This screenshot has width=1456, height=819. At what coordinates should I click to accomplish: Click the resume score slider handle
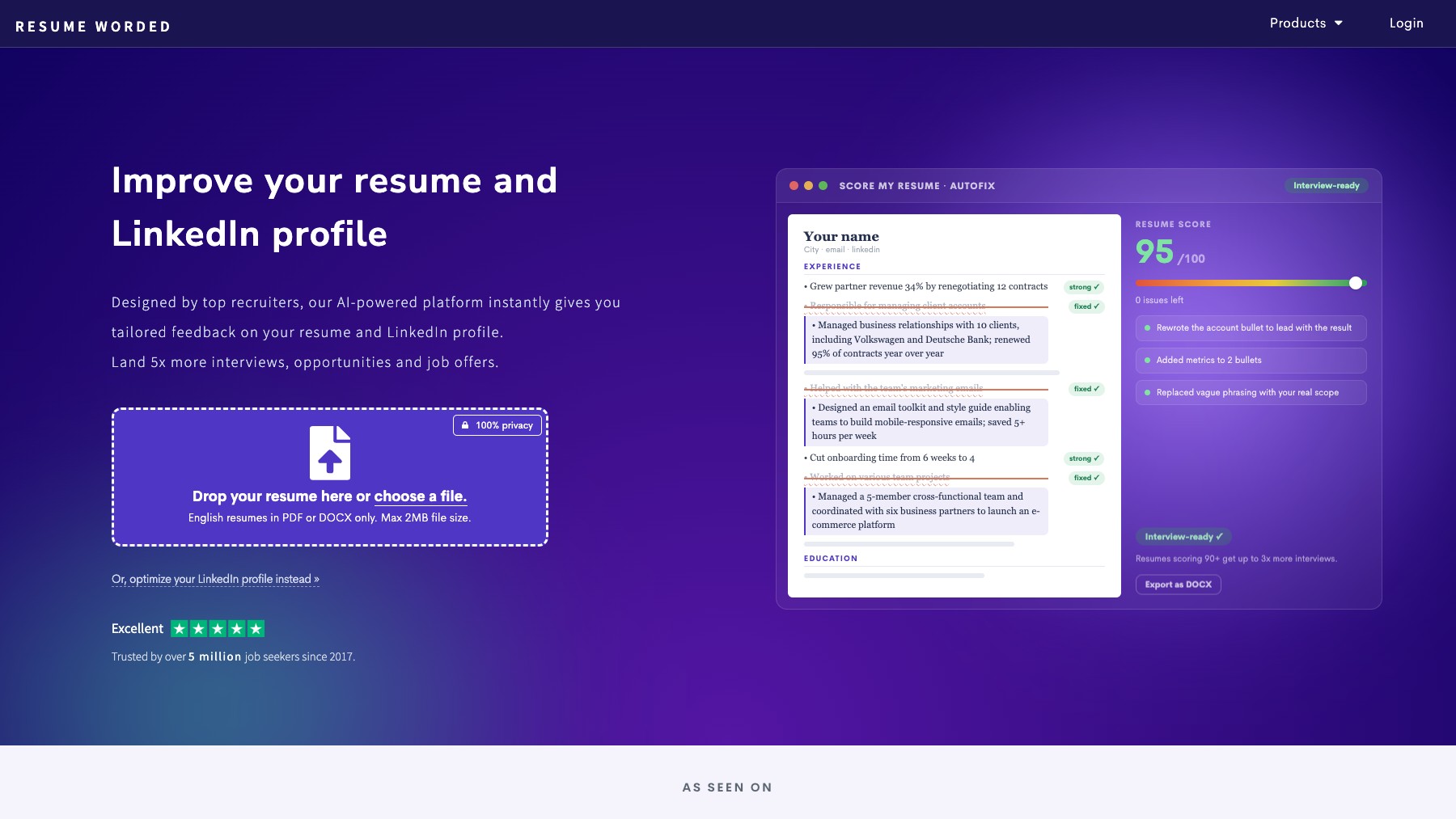coord(1356,283)
